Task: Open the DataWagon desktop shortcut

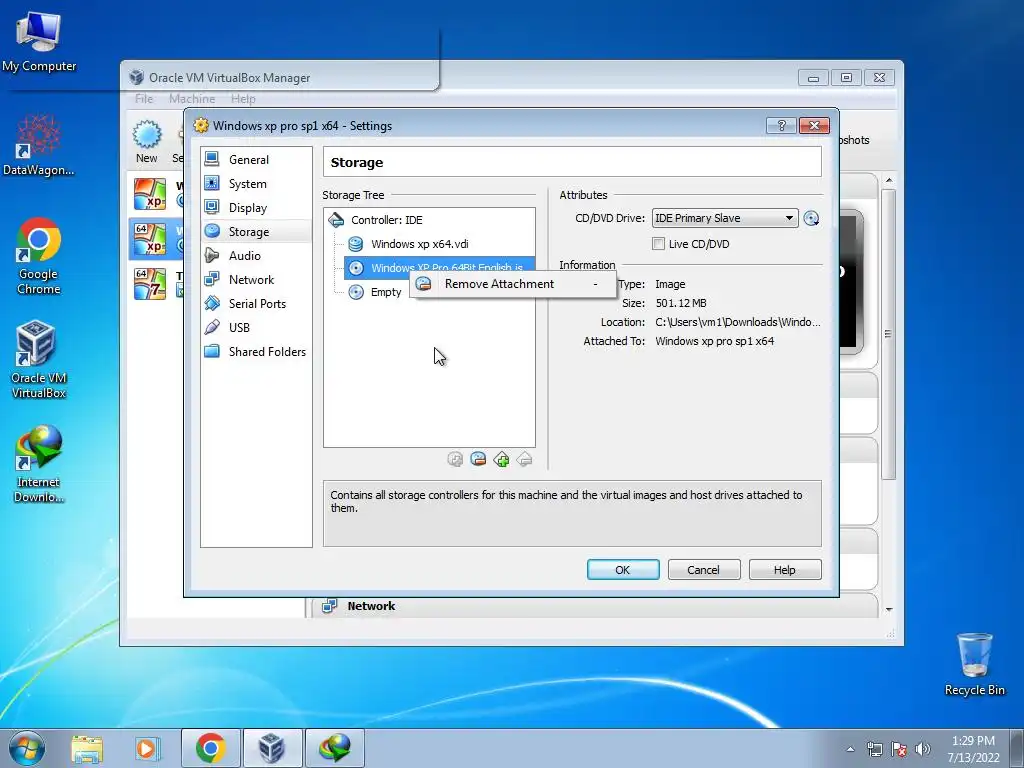Action: pos(39,145)
